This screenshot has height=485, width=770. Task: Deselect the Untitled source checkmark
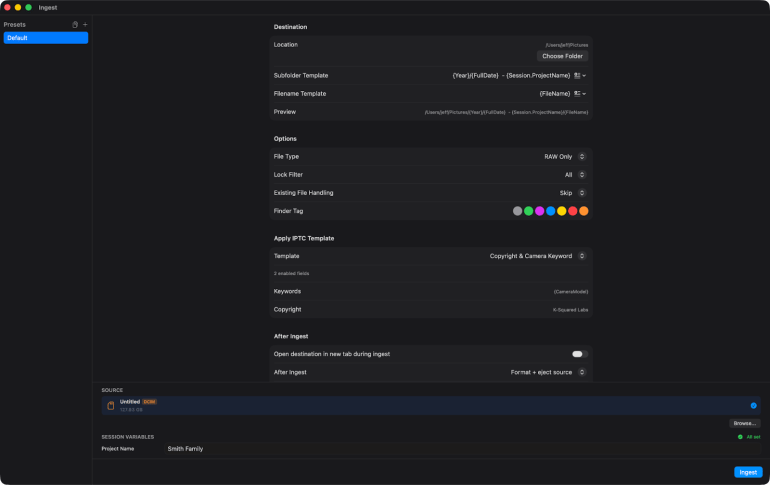click(753, 405)
